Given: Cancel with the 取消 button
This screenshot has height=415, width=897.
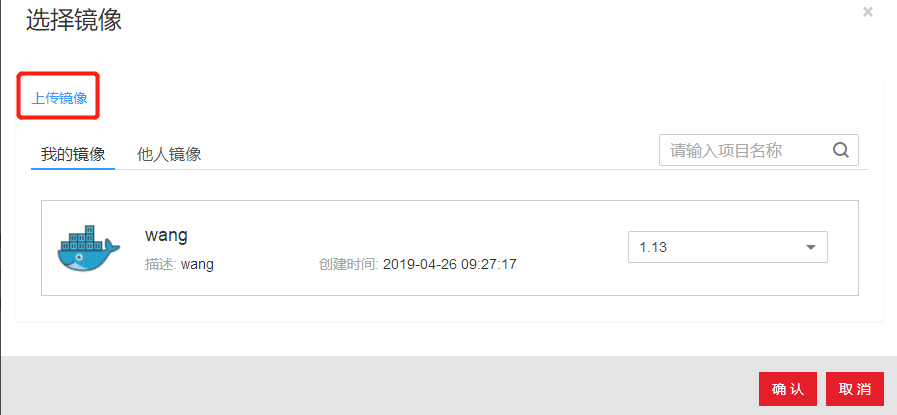Looking at the screenshot, I should point(855,389).
